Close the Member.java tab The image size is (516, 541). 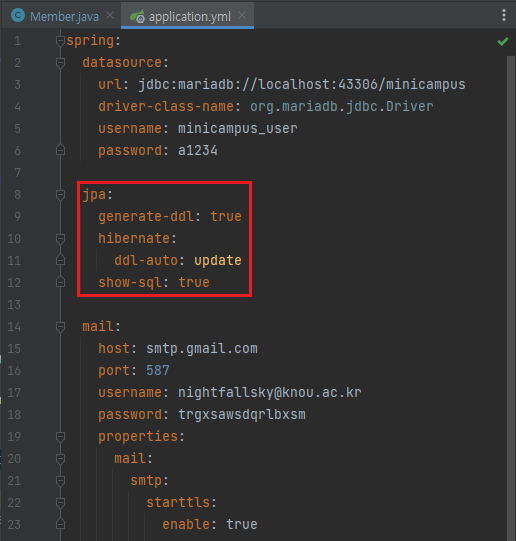click(110, 16)
